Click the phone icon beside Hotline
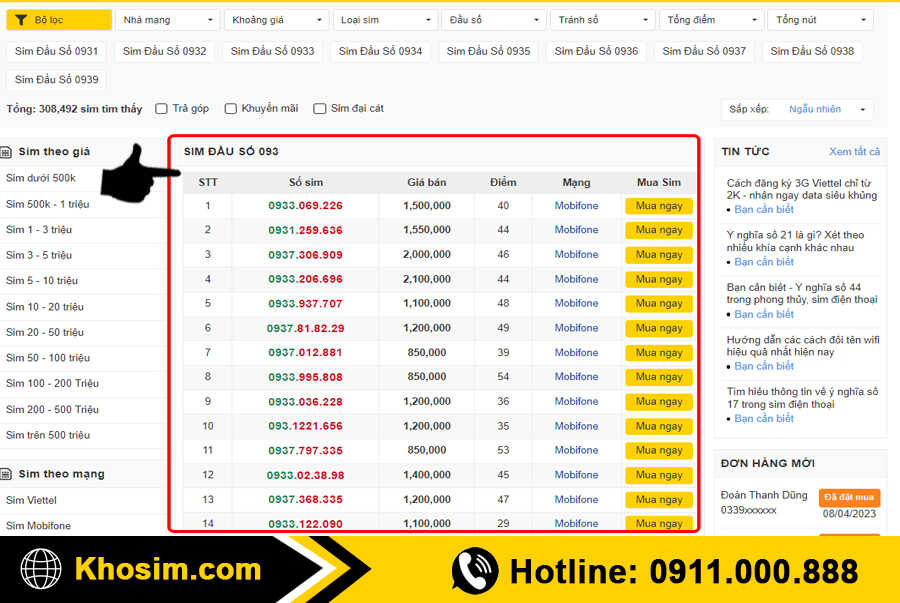Viewport: 900px width, 603px height. 475,571
